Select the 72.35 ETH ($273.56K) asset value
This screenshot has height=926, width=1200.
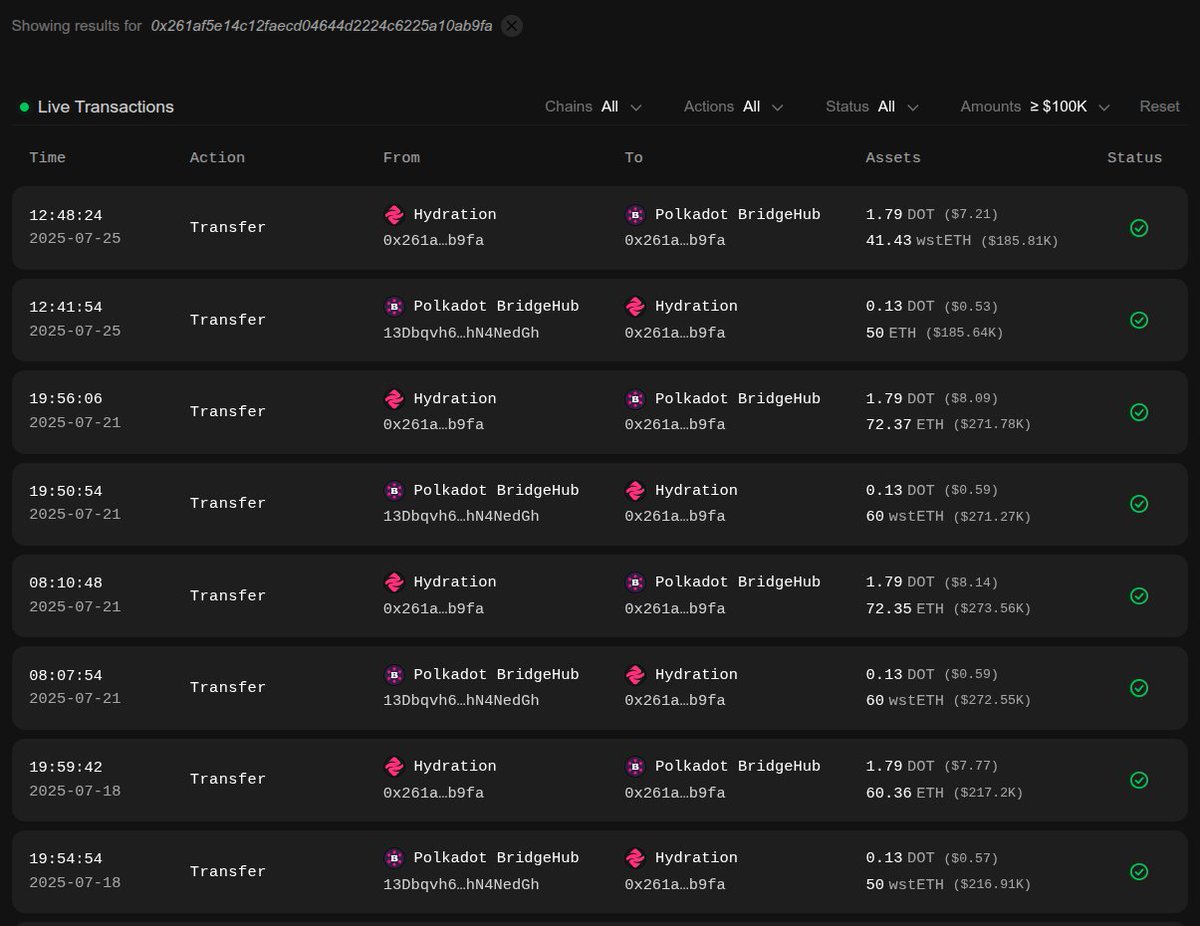pos(948,609)
